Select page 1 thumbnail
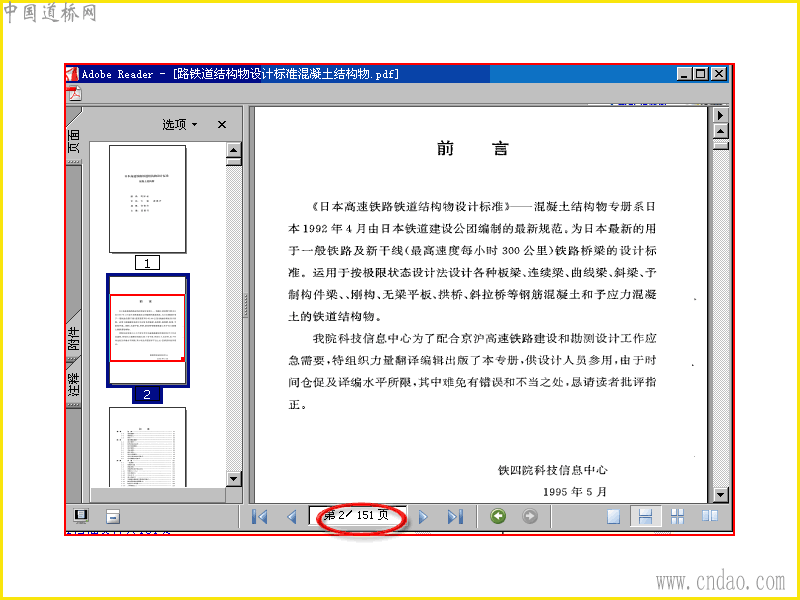This screenshot has height=600, width=800. (147, 199)
